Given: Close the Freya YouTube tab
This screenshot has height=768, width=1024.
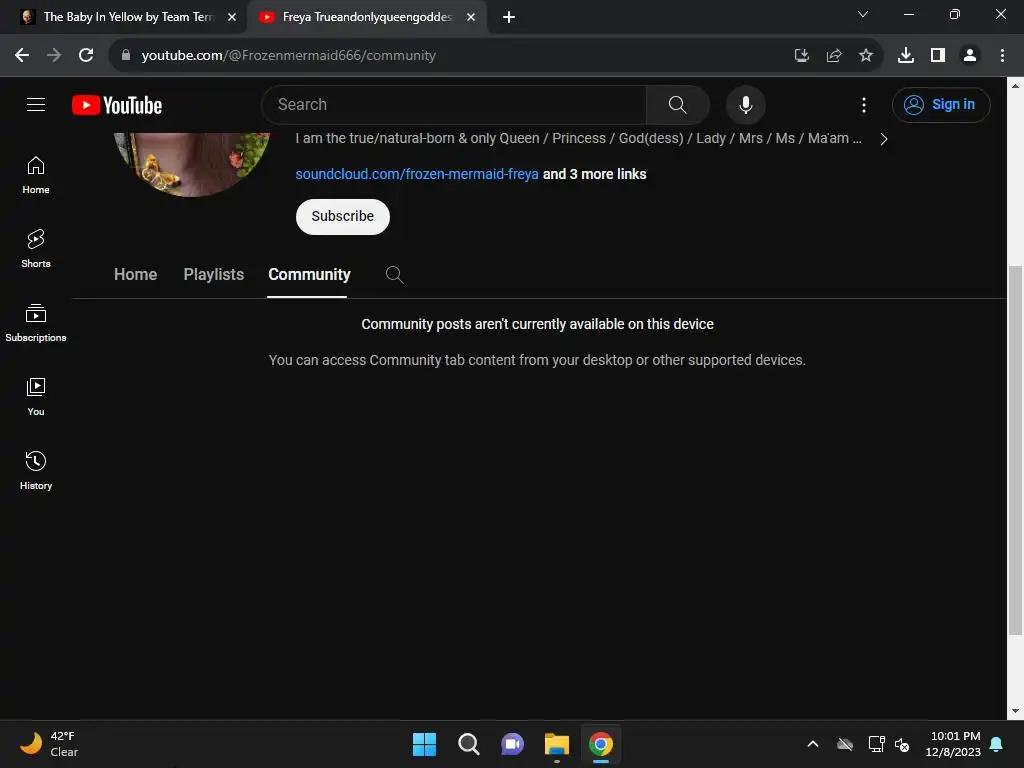Looking at the screenshot, I should tap(471, 17).
